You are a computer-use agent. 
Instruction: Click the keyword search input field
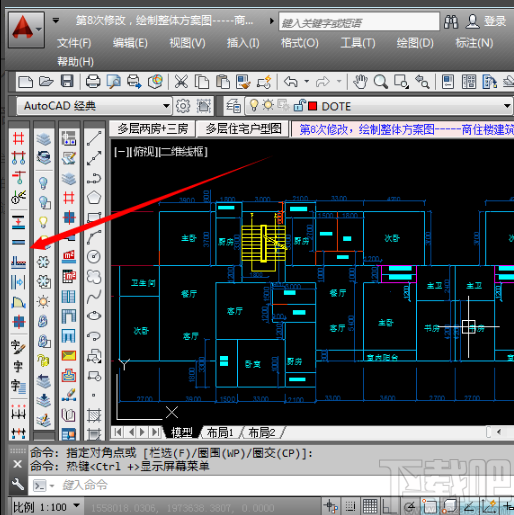click(x=359, y=22)
